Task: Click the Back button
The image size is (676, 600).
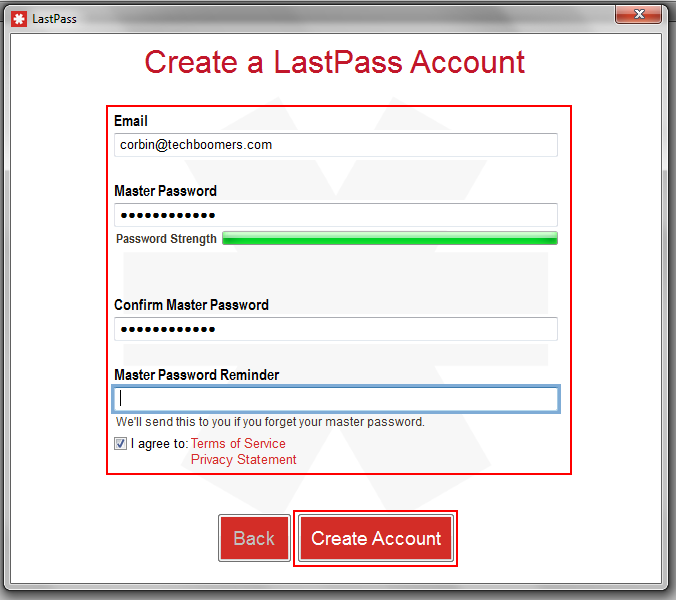Action: pyautogui.click(x=254, y=538)
